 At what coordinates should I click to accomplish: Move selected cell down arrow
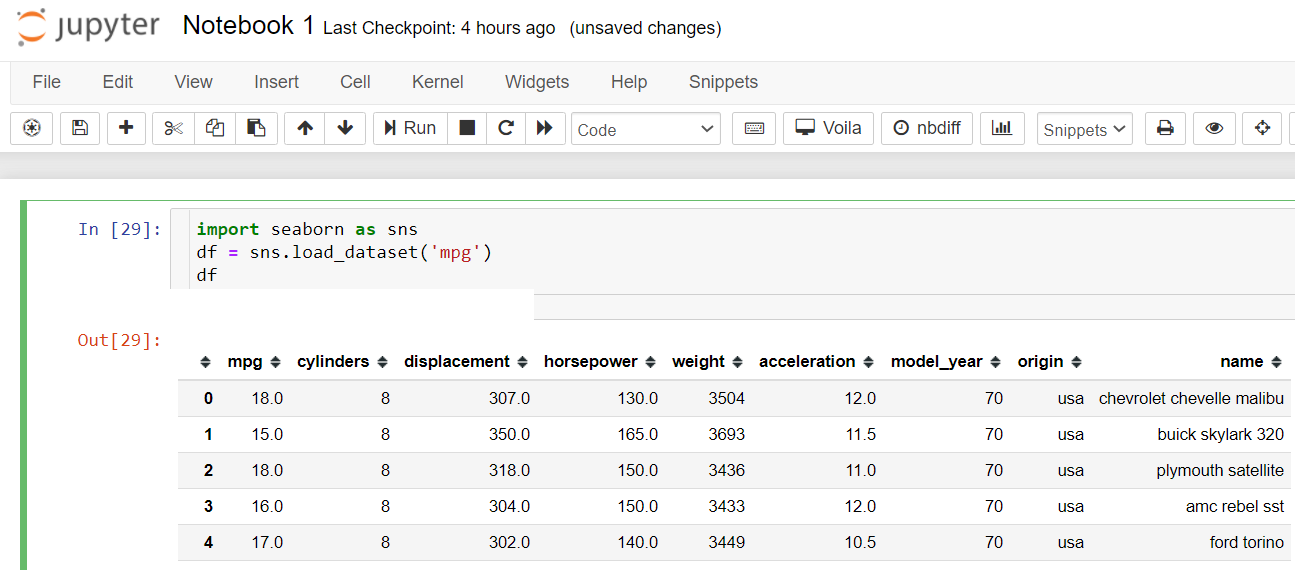click(345, 128)
